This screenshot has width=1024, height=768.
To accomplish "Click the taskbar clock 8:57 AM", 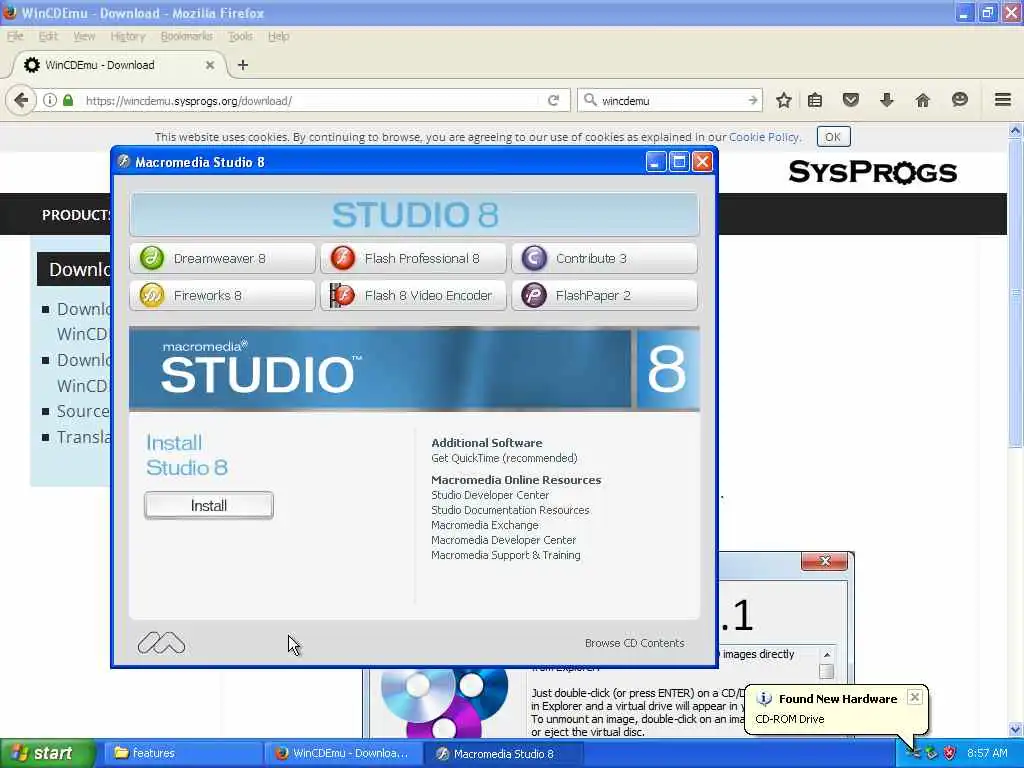I will tap(987, 754).
